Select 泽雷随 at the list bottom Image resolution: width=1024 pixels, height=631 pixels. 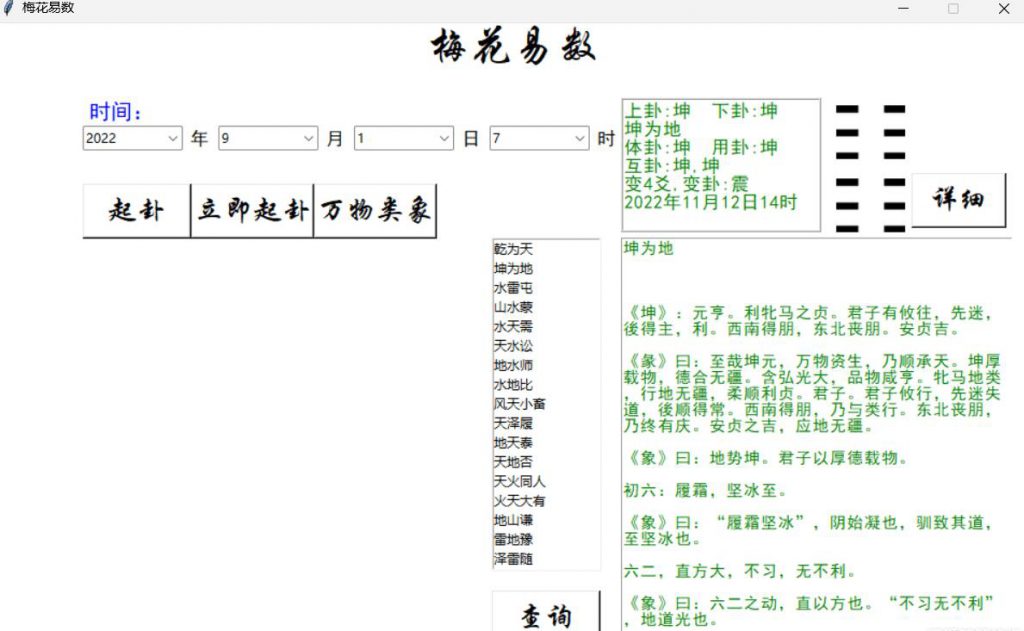[x=514, y=559]
